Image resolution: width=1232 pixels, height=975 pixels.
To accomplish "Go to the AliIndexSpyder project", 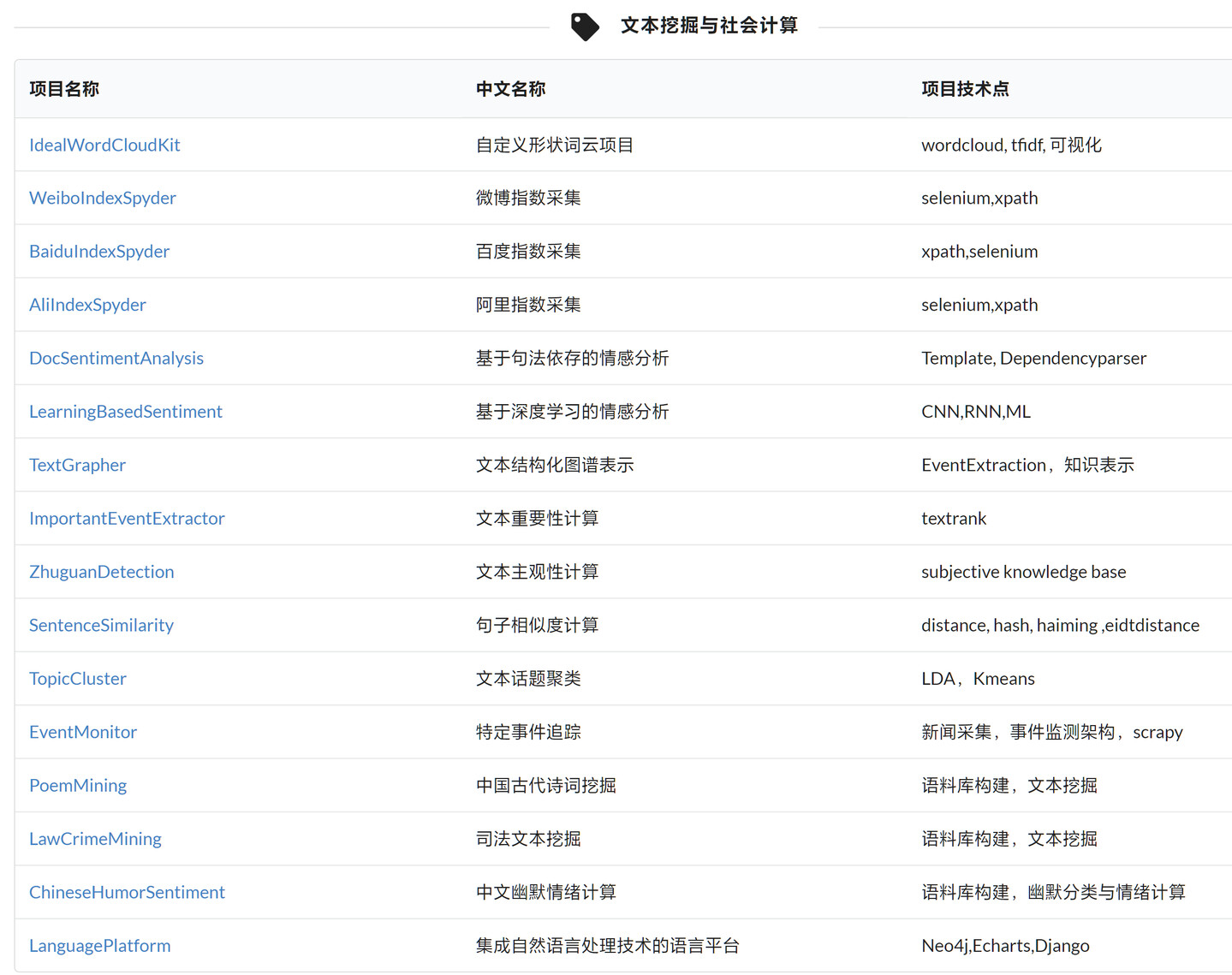I will tap(87, 305).
